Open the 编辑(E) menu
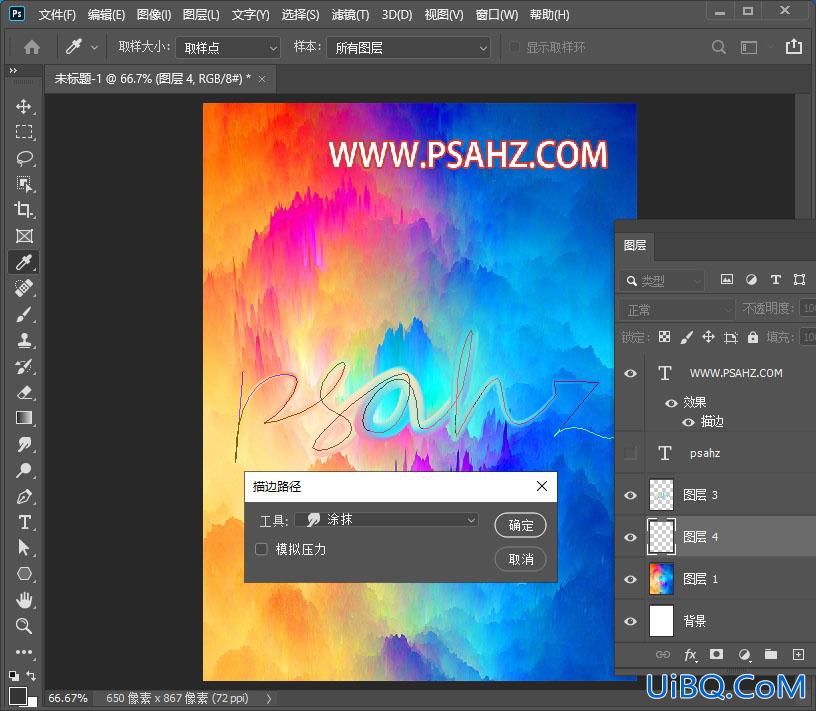This screenshot has width=816, height=711. (106, 15)
